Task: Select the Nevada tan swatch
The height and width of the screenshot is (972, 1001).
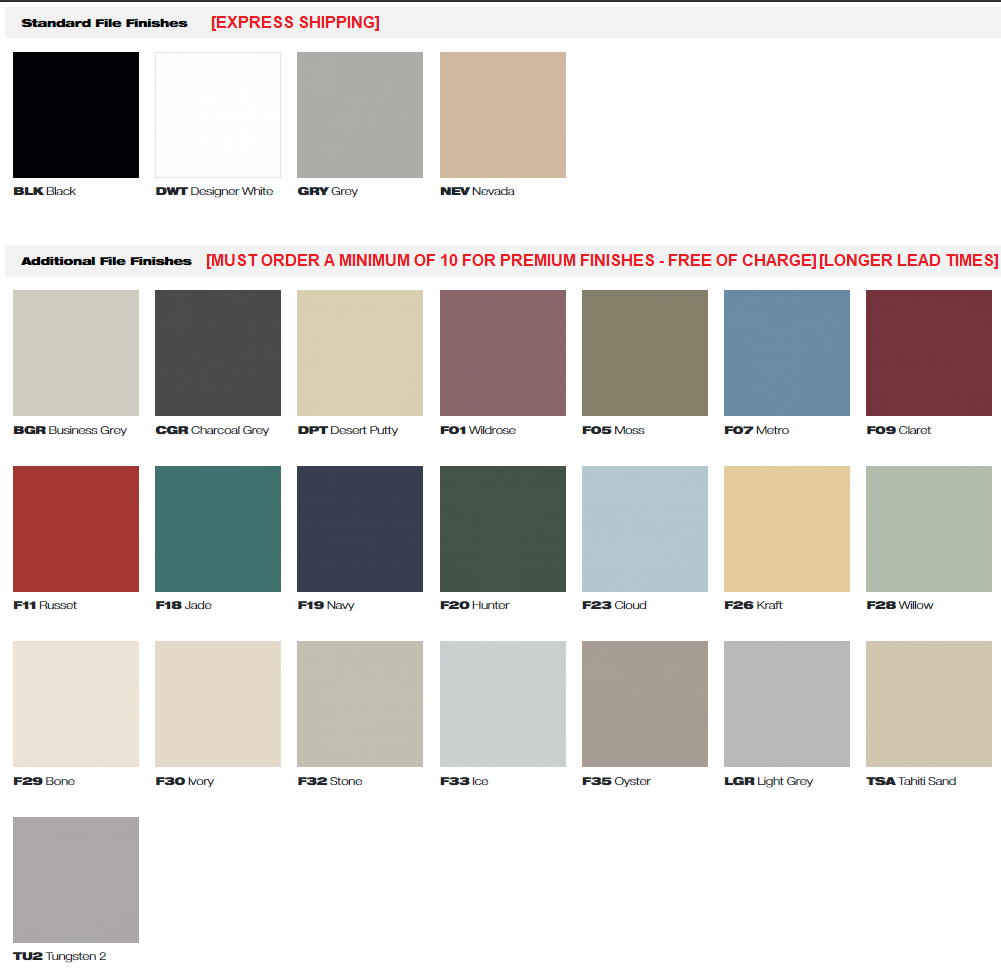Action: (503, 115)
